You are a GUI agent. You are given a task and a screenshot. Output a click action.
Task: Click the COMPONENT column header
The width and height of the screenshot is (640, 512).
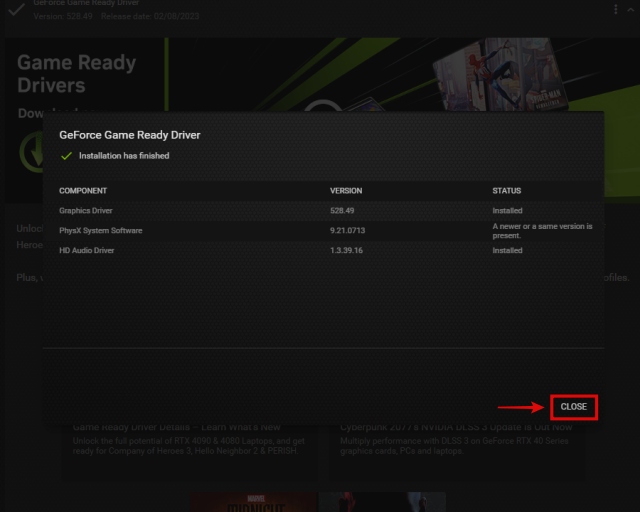tap(83, 190)
